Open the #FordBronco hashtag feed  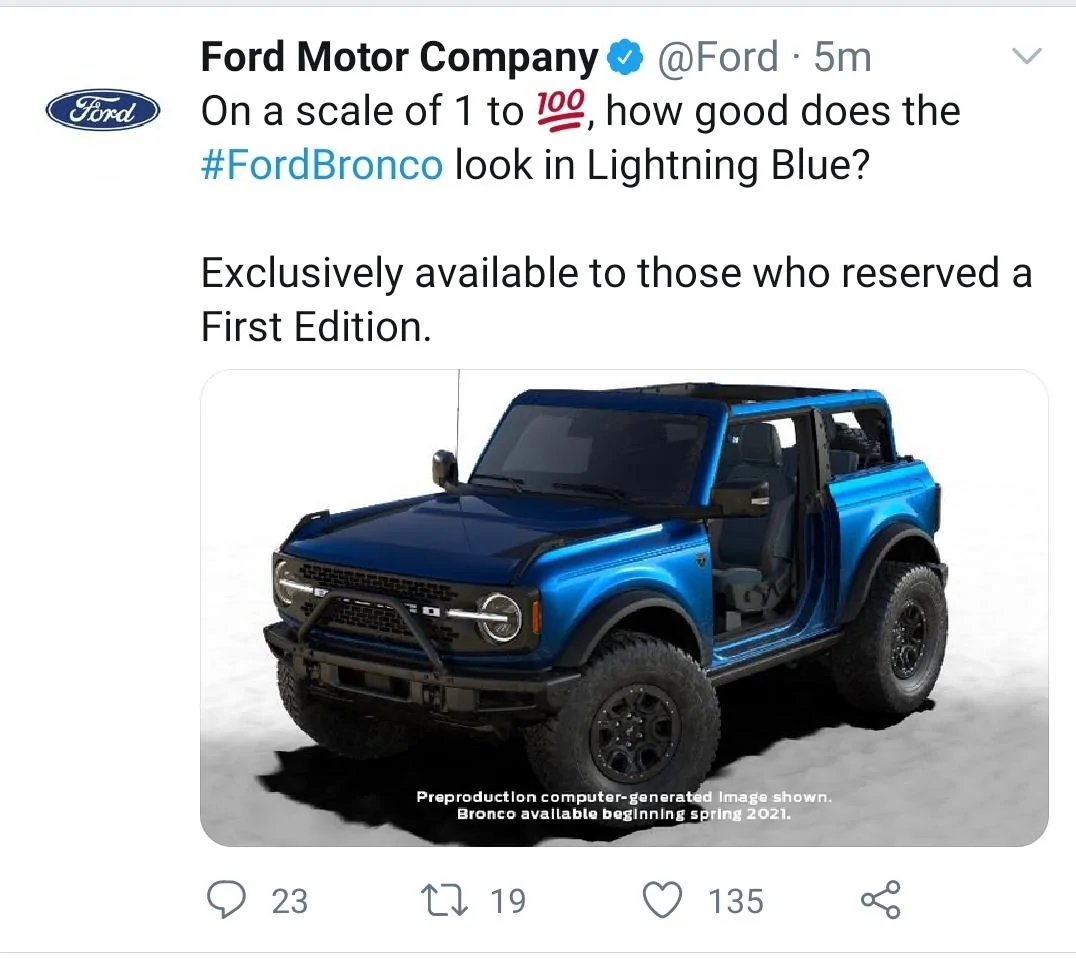(x=319, y=163)
